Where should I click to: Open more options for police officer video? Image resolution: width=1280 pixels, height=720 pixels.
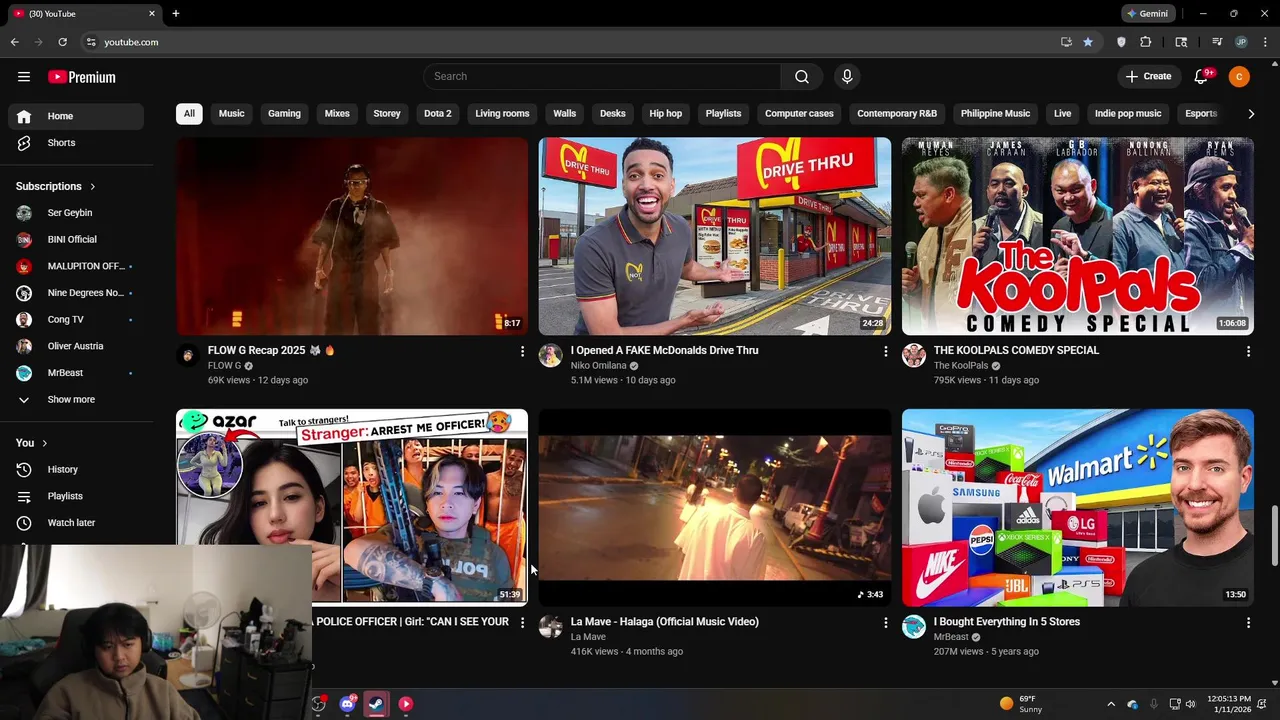pos(522,622)
